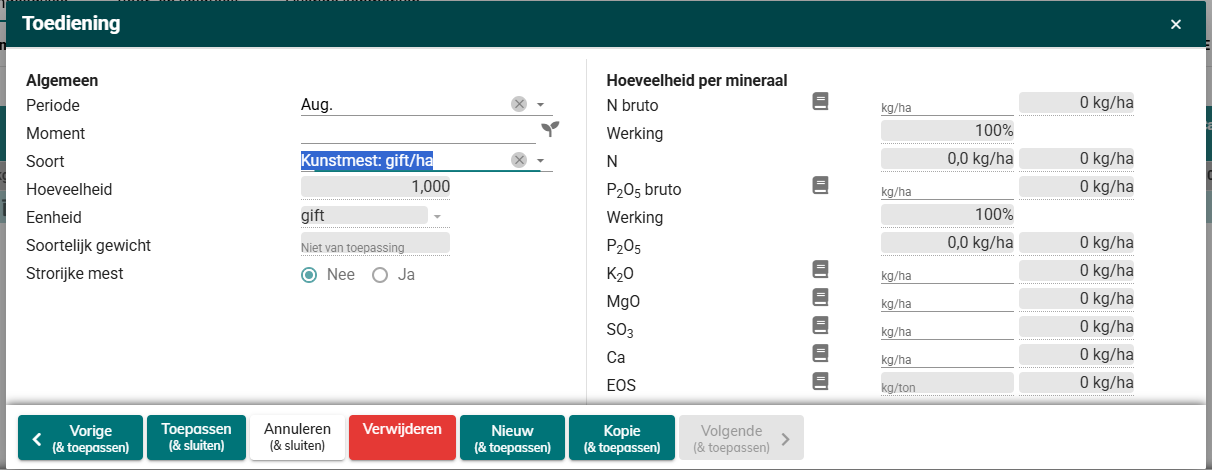Click Annuleren (& sluiten) button
The image size is (1212, 470).
pos(297,437)
